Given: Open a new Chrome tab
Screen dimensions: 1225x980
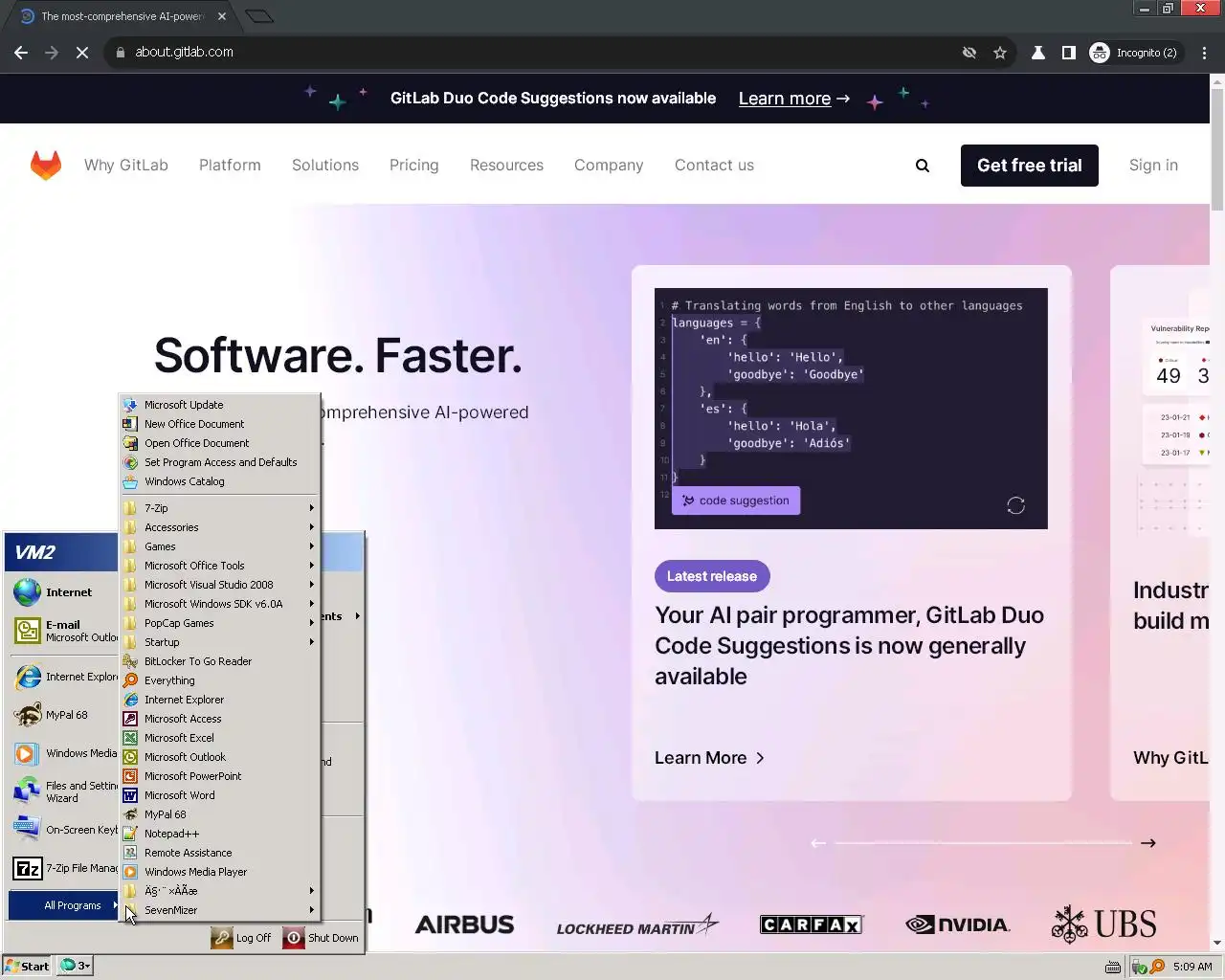Looking at the screenshot, I should click(x=259, y=16).
